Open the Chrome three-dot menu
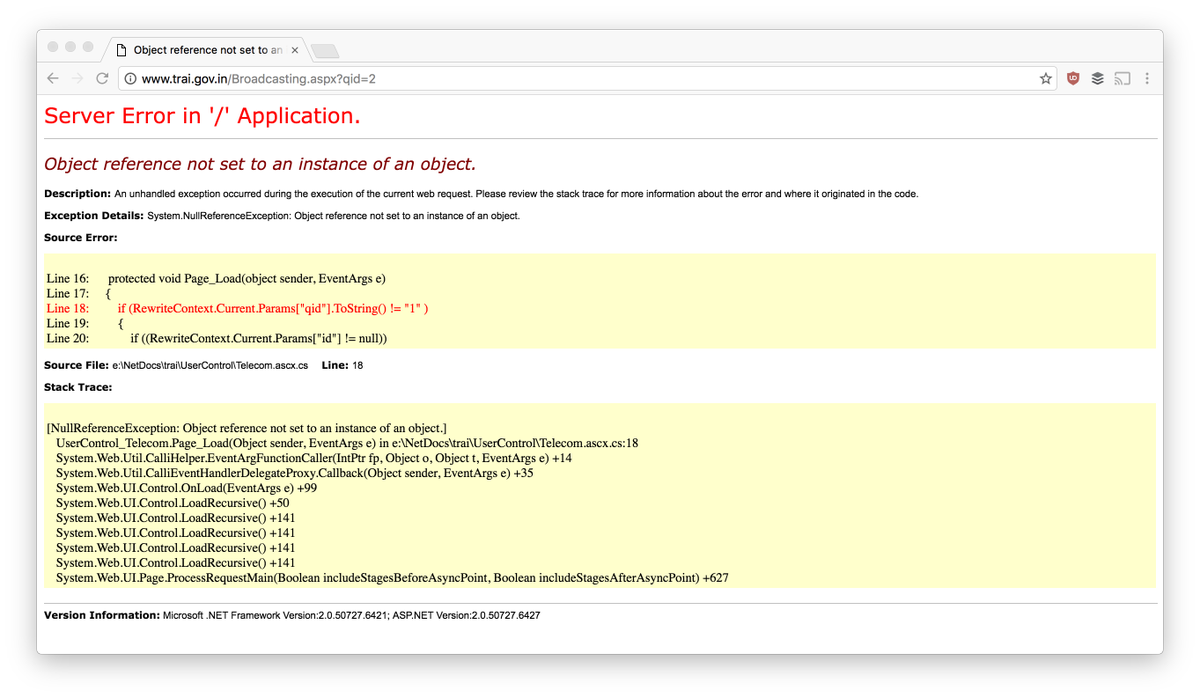 (x=1147, y=78)
